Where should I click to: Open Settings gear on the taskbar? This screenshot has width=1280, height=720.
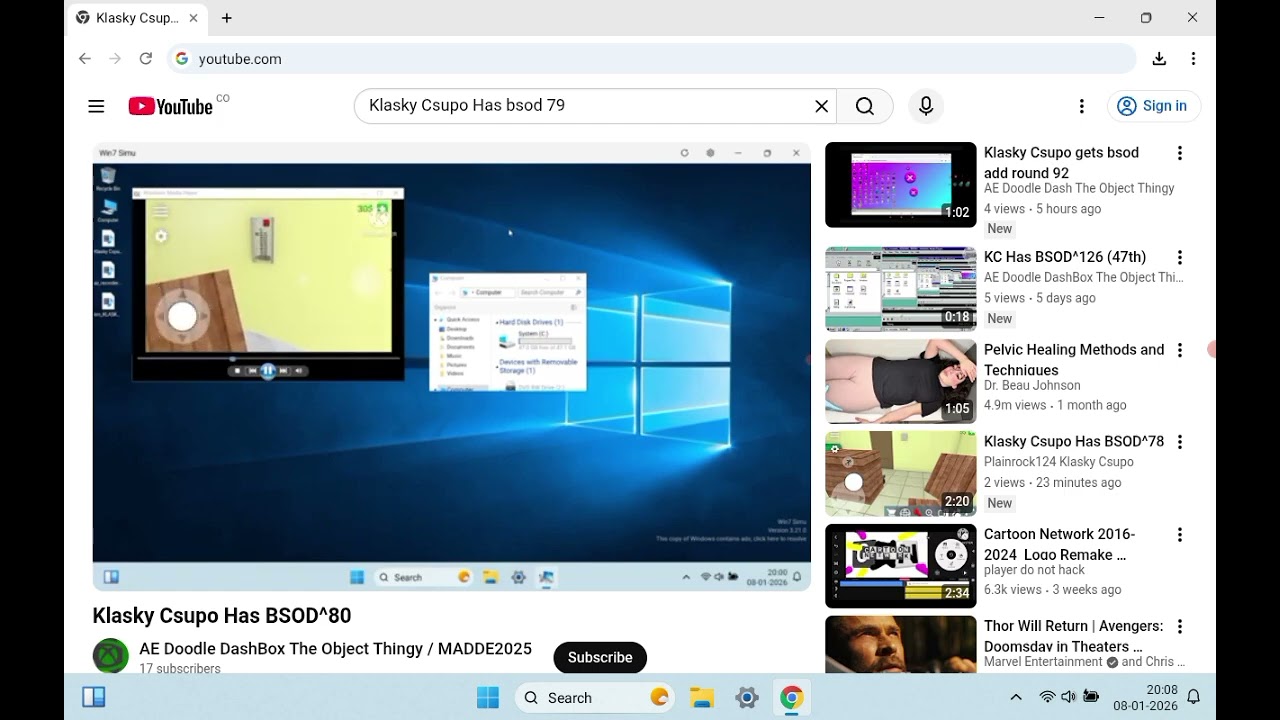pos(747,697)
